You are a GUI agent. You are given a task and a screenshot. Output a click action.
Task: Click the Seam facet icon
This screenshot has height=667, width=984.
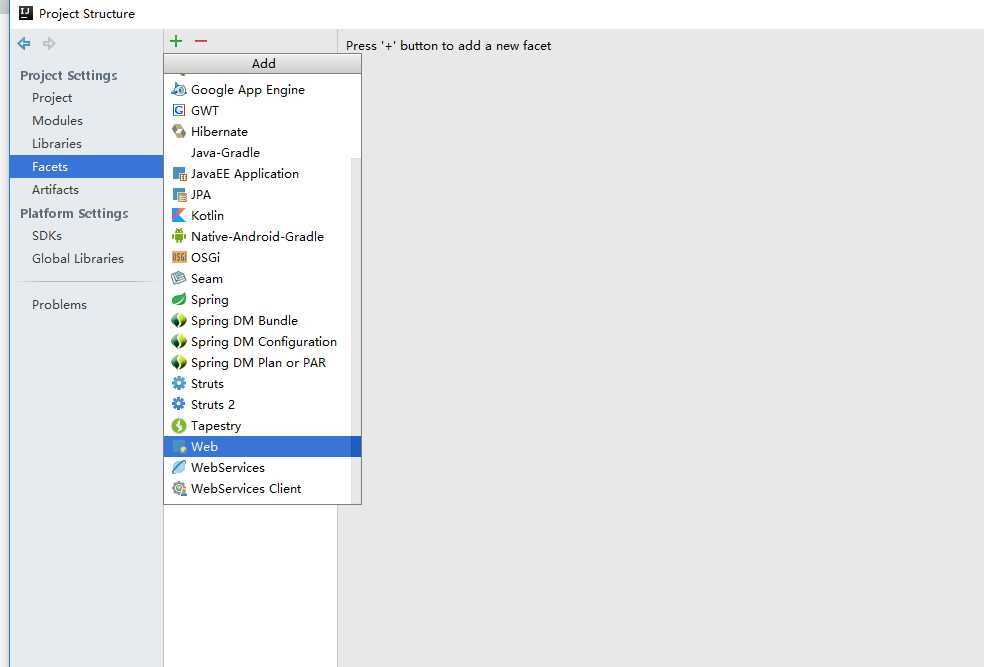[x=179, y=279]
